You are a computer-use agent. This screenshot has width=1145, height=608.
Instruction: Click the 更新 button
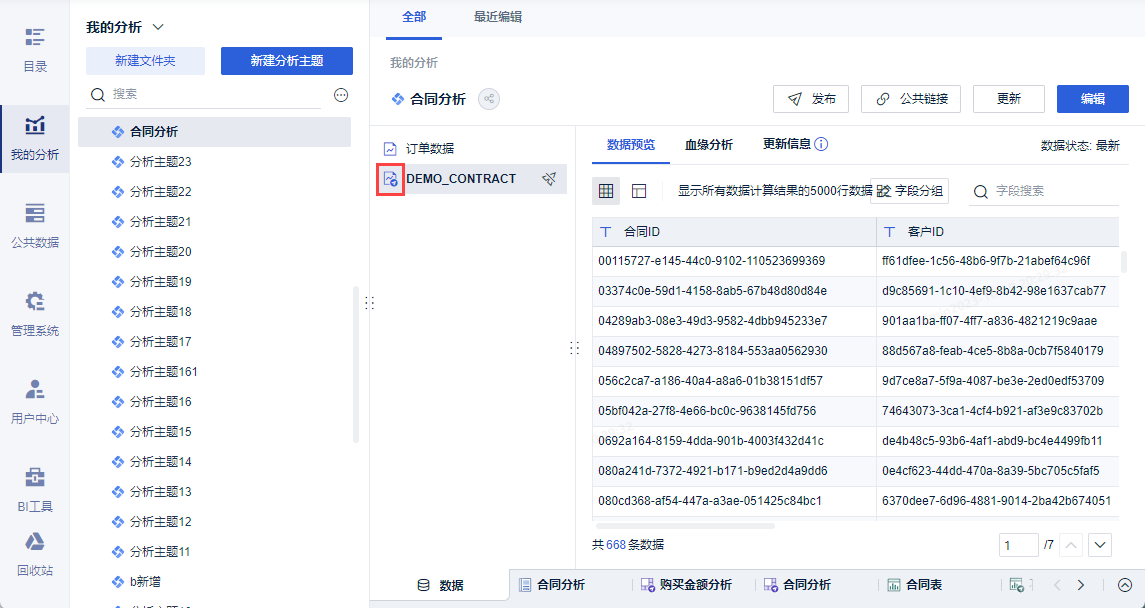click(x=1009, y=99)
